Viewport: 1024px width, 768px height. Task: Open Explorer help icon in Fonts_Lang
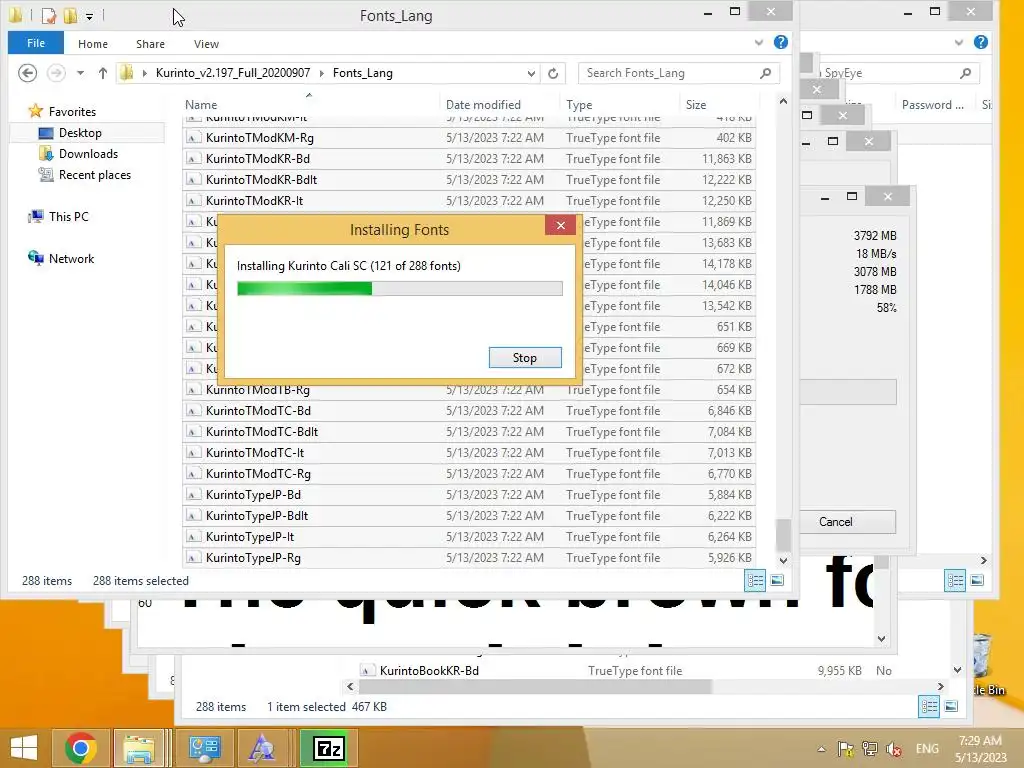pos(780,42)
